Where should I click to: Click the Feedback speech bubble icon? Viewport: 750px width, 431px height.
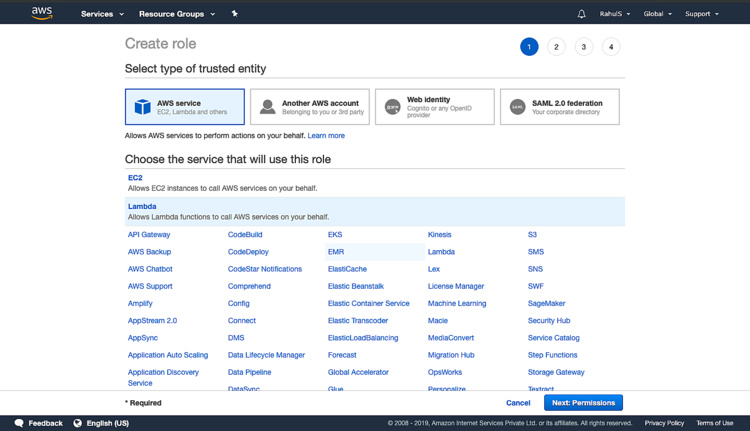coord(19,423)
